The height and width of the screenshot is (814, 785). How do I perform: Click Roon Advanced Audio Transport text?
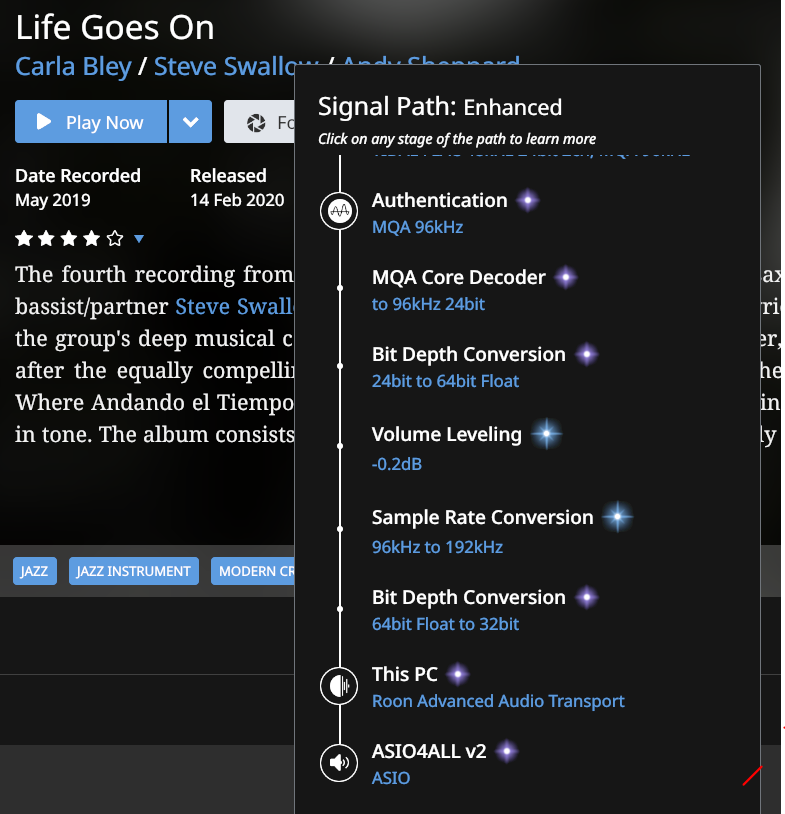(498, 701)
